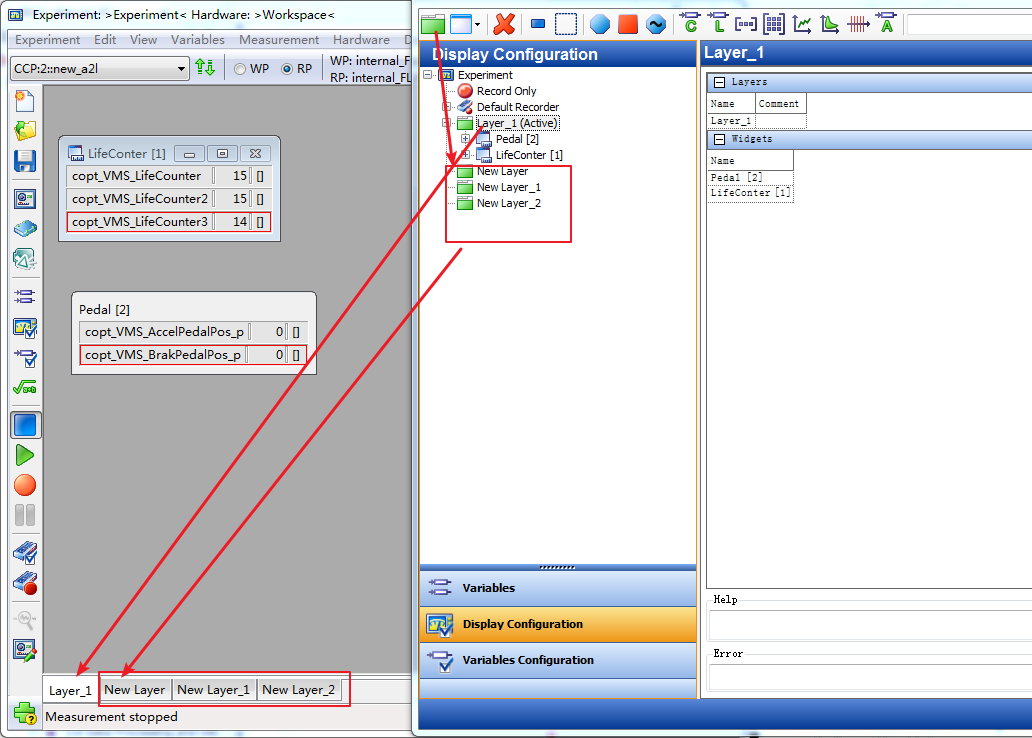Select Record Only in the tree
The height and width of the screenshot is (738, 1032).
pyautogui.click(x=506, y=91)
